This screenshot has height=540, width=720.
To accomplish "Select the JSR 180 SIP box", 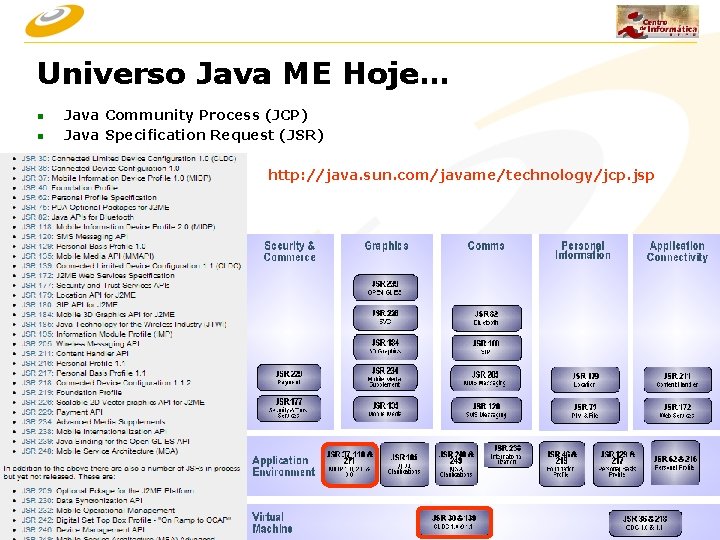I will [487, 348].
